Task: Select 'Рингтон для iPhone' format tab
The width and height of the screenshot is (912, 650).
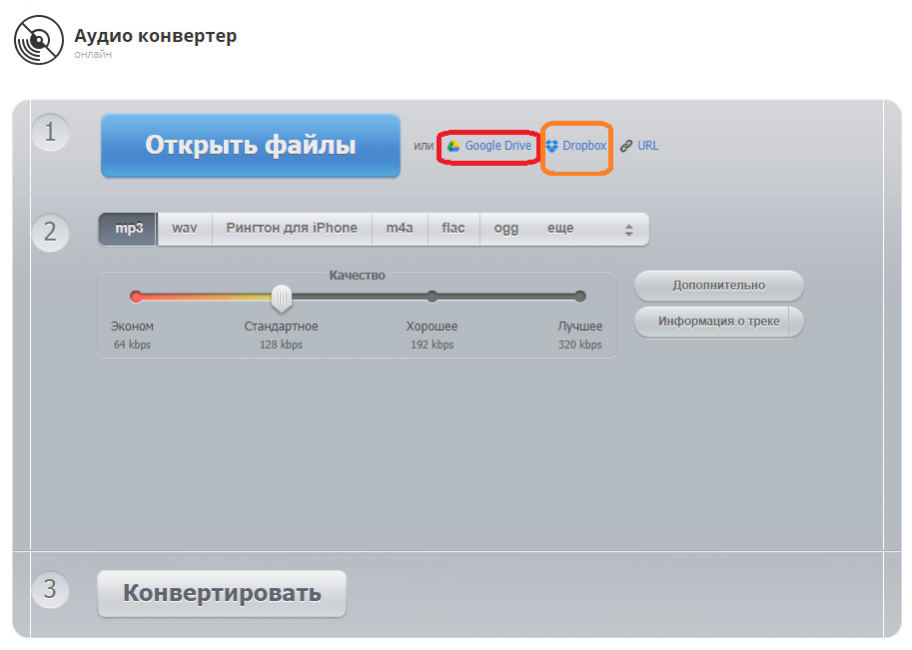Action: [292, 228]
